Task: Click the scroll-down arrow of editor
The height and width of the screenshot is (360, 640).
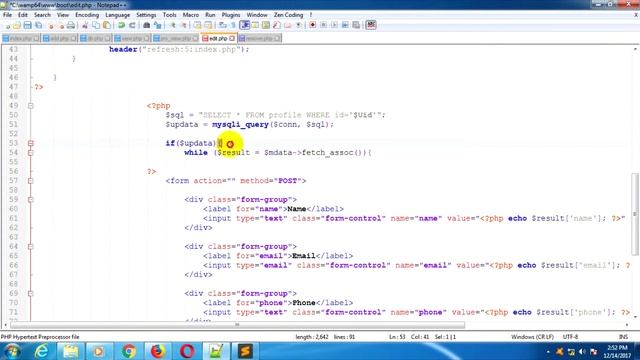Action: pyautogui.click(x=635, y=317)
